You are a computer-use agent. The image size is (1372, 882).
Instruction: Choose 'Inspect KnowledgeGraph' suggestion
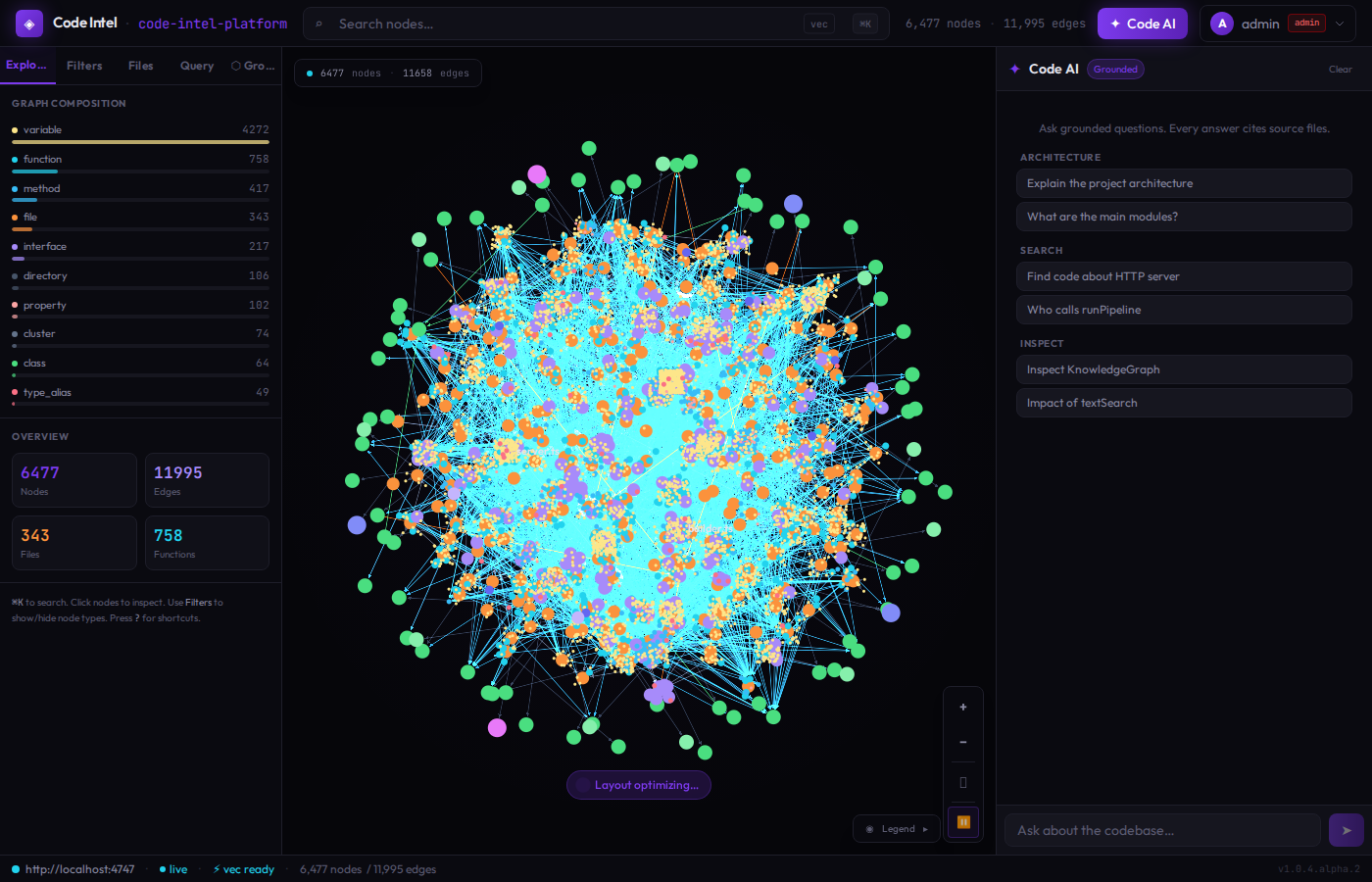1184,369
